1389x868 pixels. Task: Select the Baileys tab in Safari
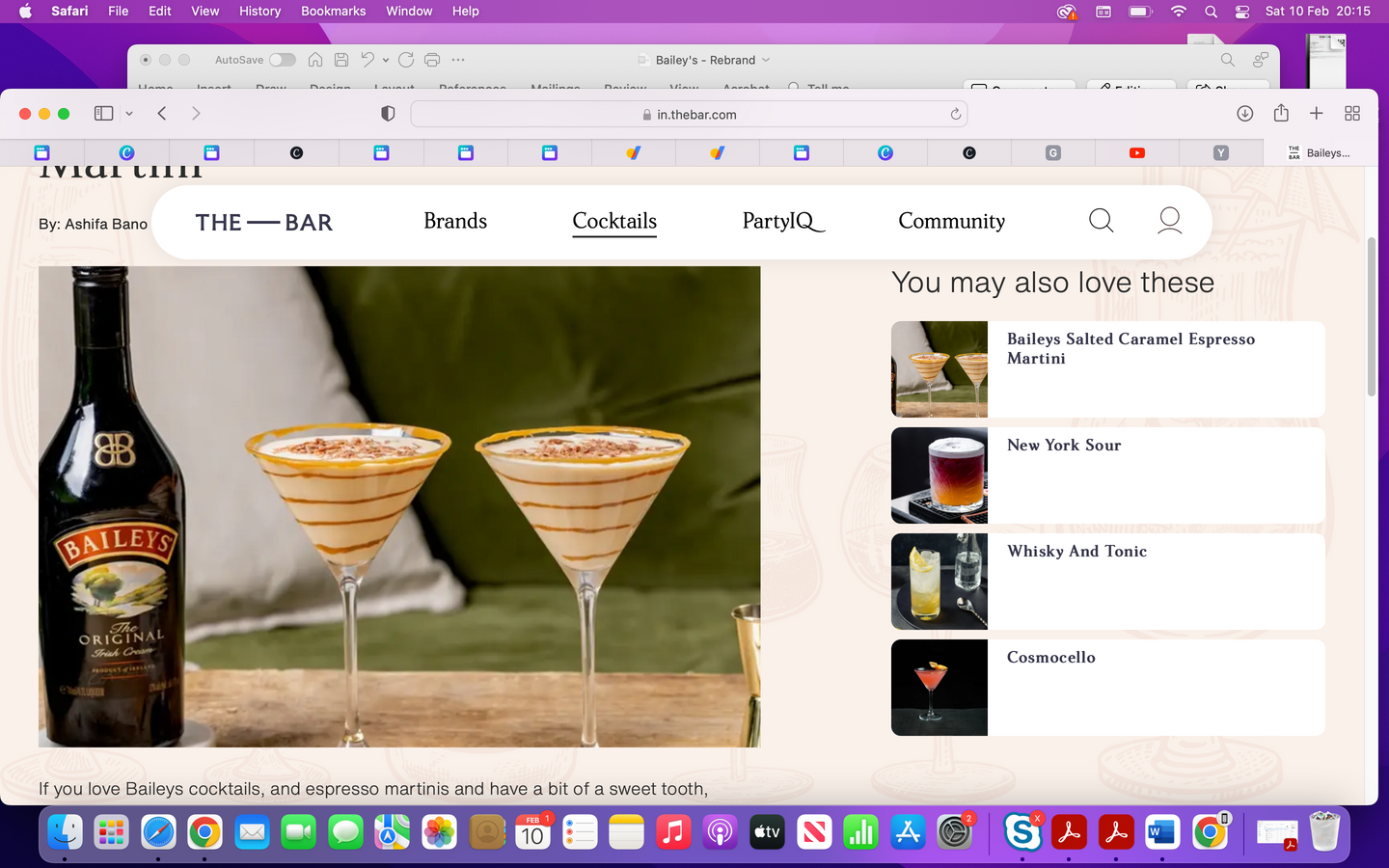coord(1319,152)
